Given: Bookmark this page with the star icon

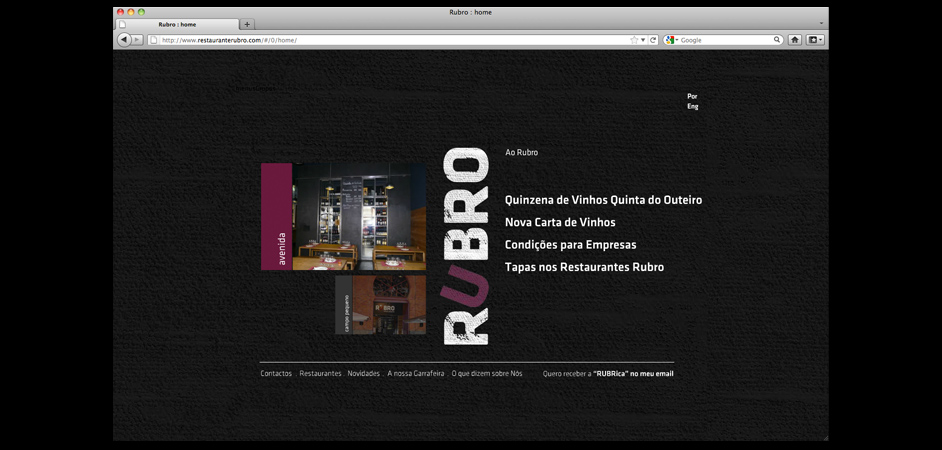Looking at the screenshot, I should click(633, 40).
